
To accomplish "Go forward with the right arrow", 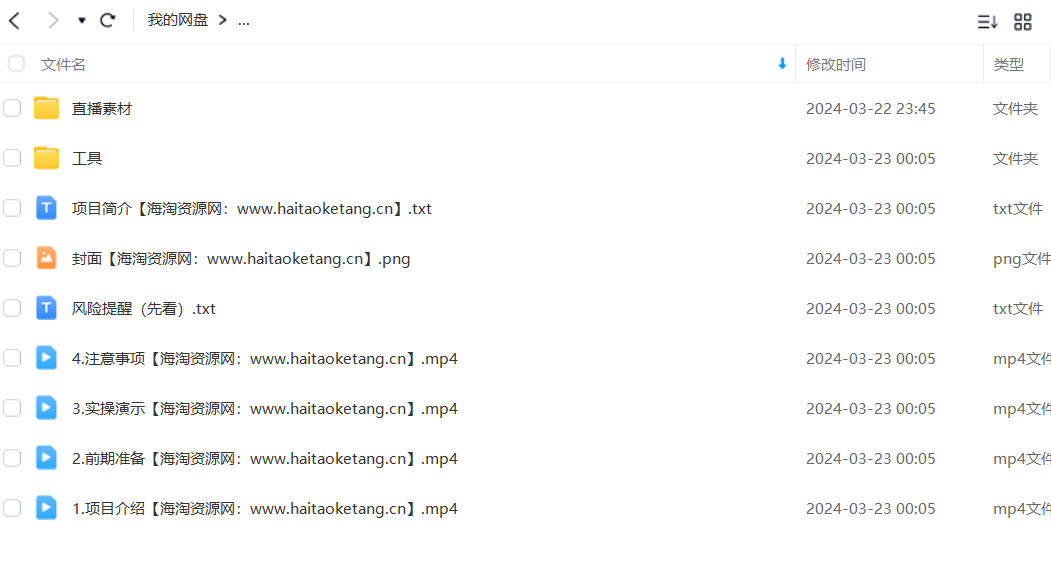I will (53, 21).
